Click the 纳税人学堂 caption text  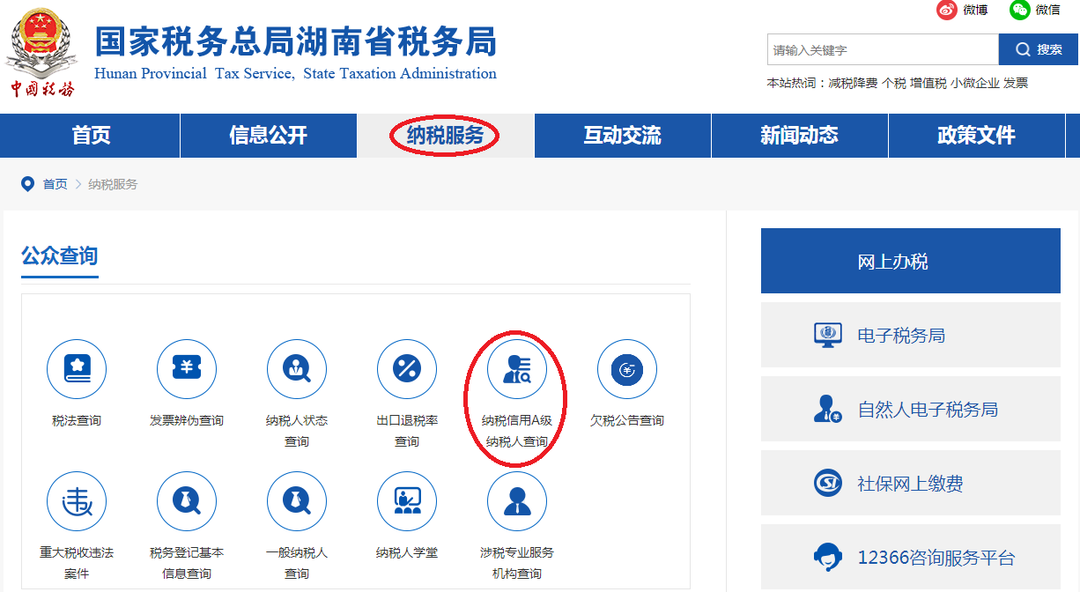point(407,553)
